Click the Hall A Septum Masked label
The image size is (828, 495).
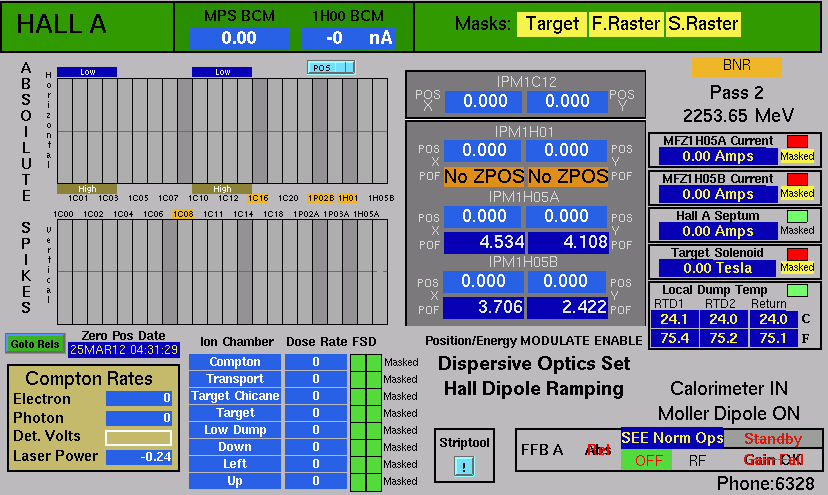point(797,230)
